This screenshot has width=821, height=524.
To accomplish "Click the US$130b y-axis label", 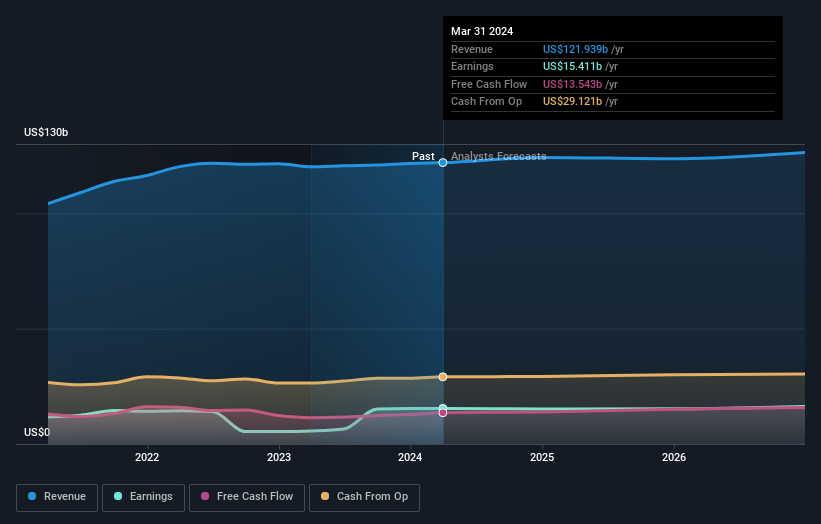I will click(x=46, y=132).
